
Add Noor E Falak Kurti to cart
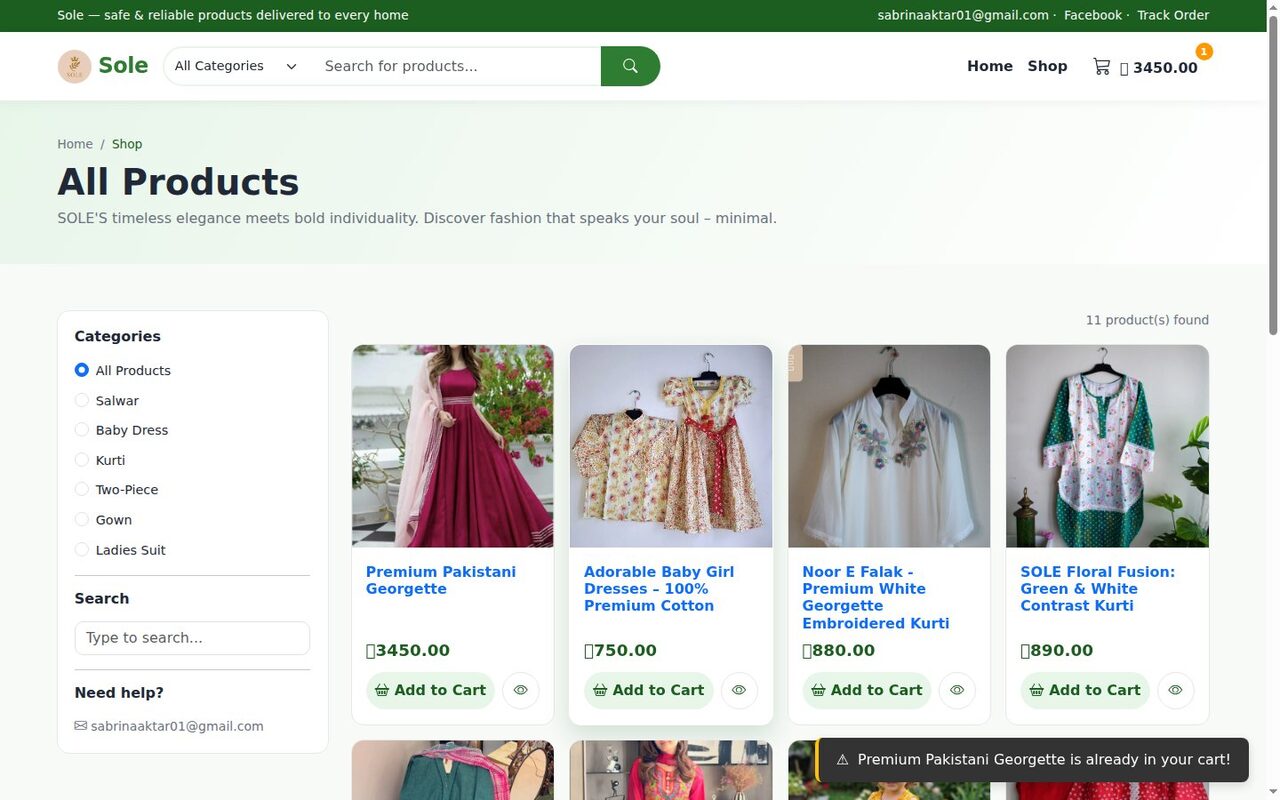click(866, 690)
